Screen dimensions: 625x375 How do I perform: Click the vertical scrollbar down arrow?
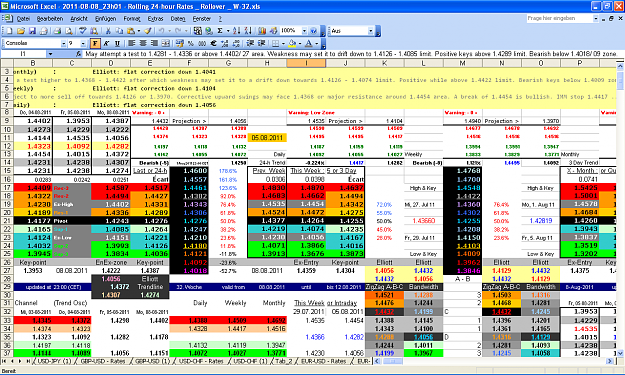point(620,353)
